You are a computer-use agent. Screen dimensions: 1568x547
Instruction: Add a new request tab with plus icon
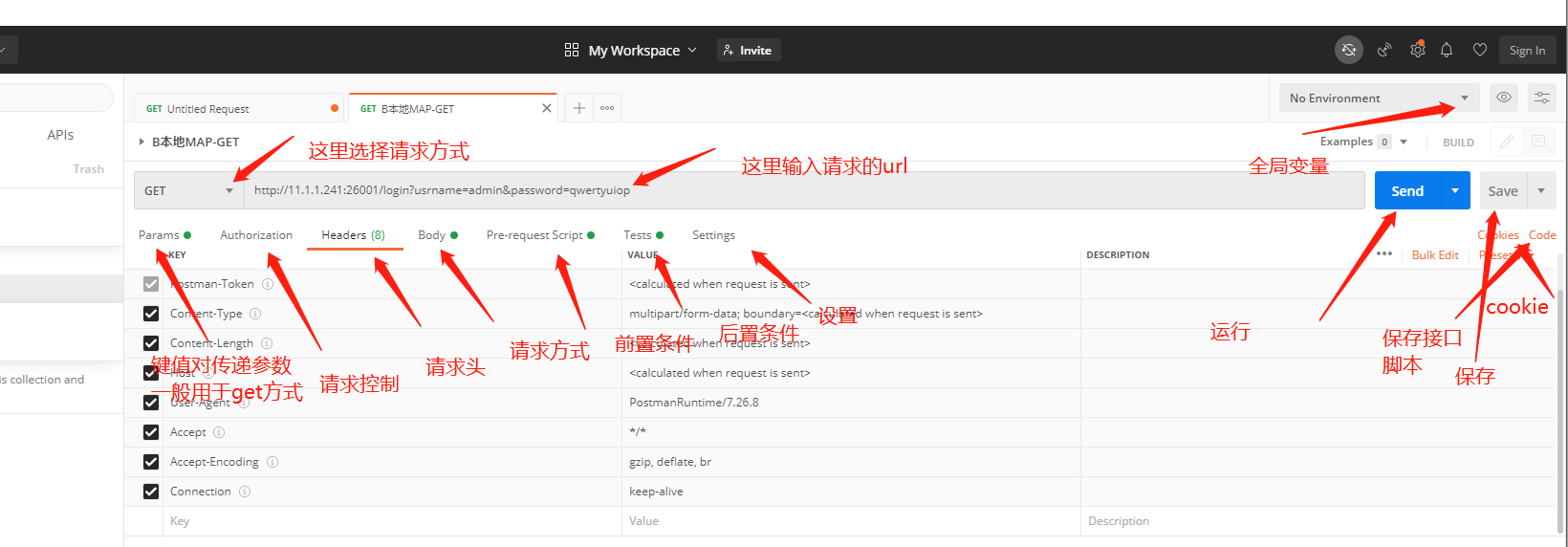point(579,108)
